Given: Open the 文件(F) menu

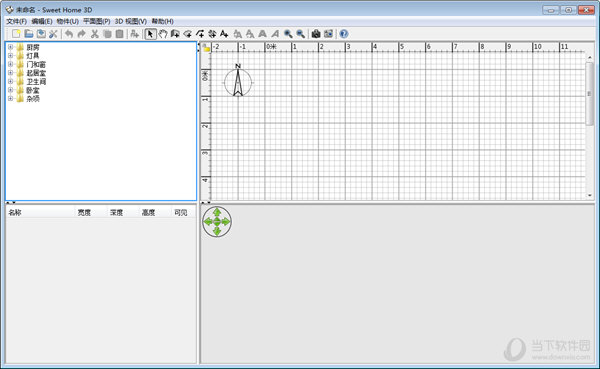Looking at the screenshot, I should click(x=16, y=21).
